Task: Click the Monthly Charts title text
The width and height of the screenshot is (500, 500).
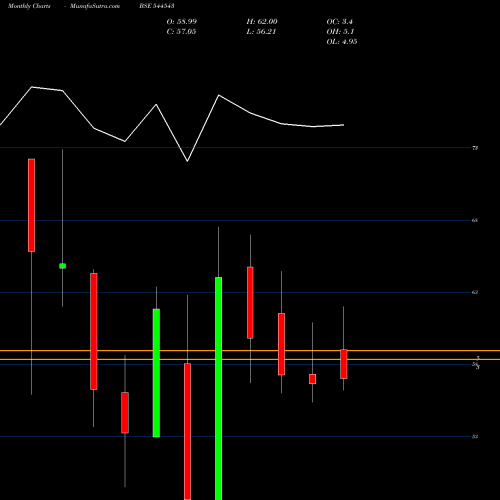Action: [x=29, y=6]
